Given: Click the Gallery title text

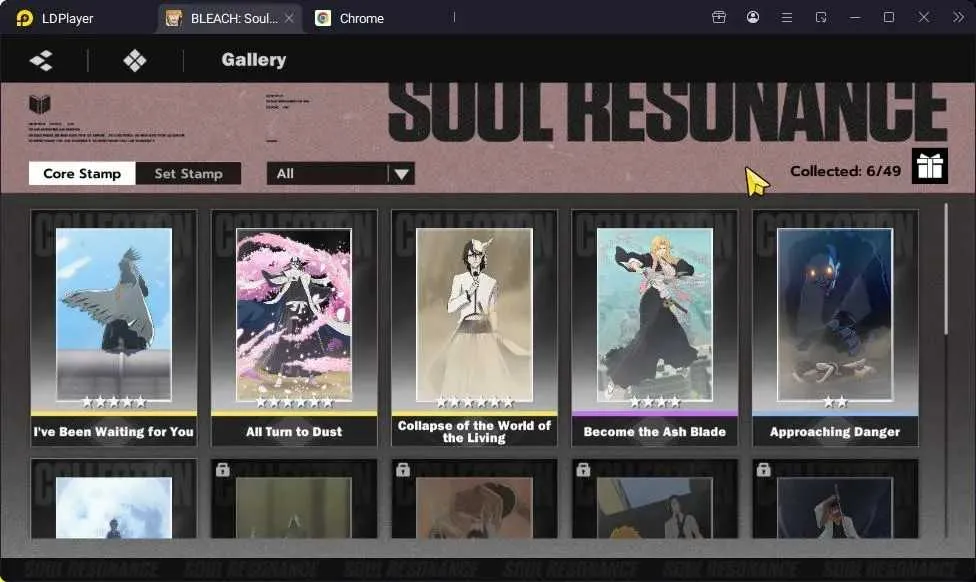Looking at the screenshot, I should (x=254, y=60).
